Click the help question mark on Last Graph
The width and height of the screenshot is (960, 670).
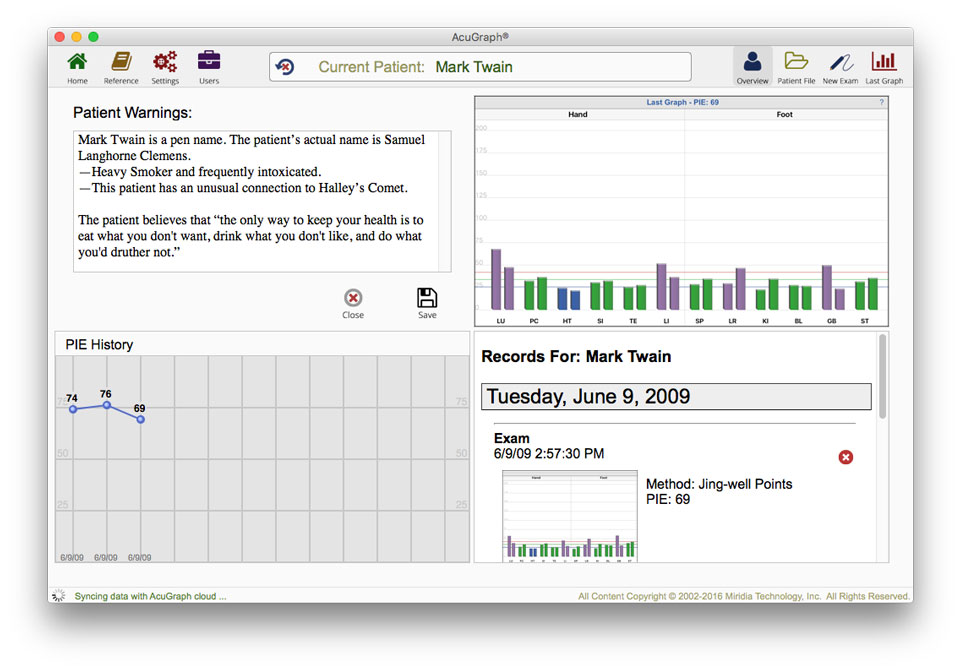(882, 102)
